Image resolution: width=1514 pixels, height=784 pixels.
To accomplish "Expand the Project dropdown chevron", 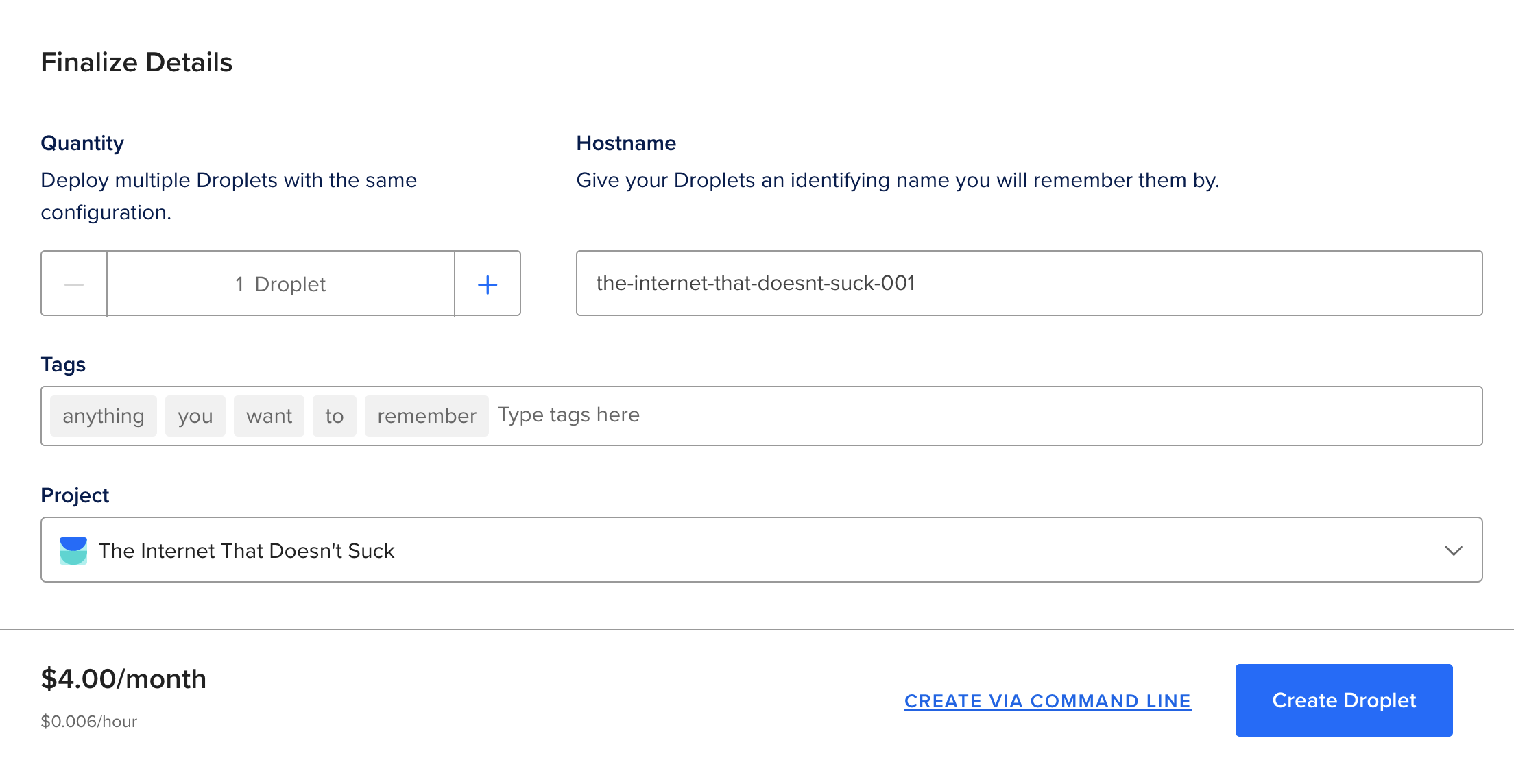I will pos(1453,550).
